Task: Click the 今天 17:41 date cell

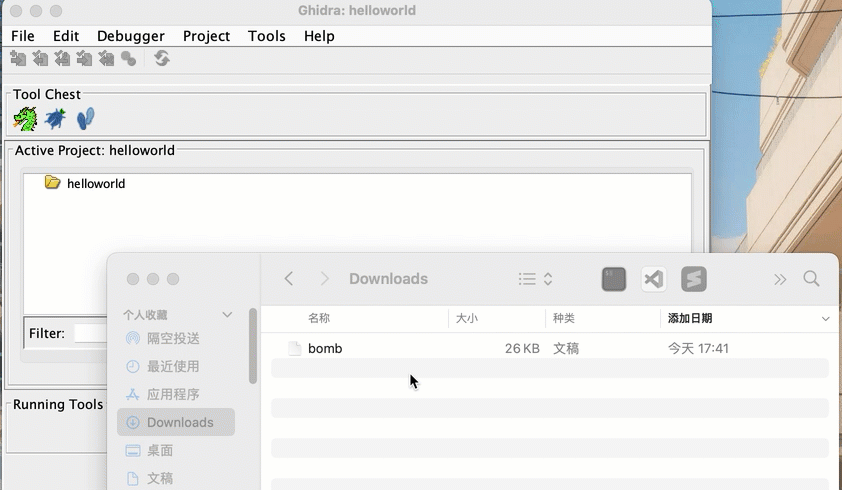Action: click(698, 348)
